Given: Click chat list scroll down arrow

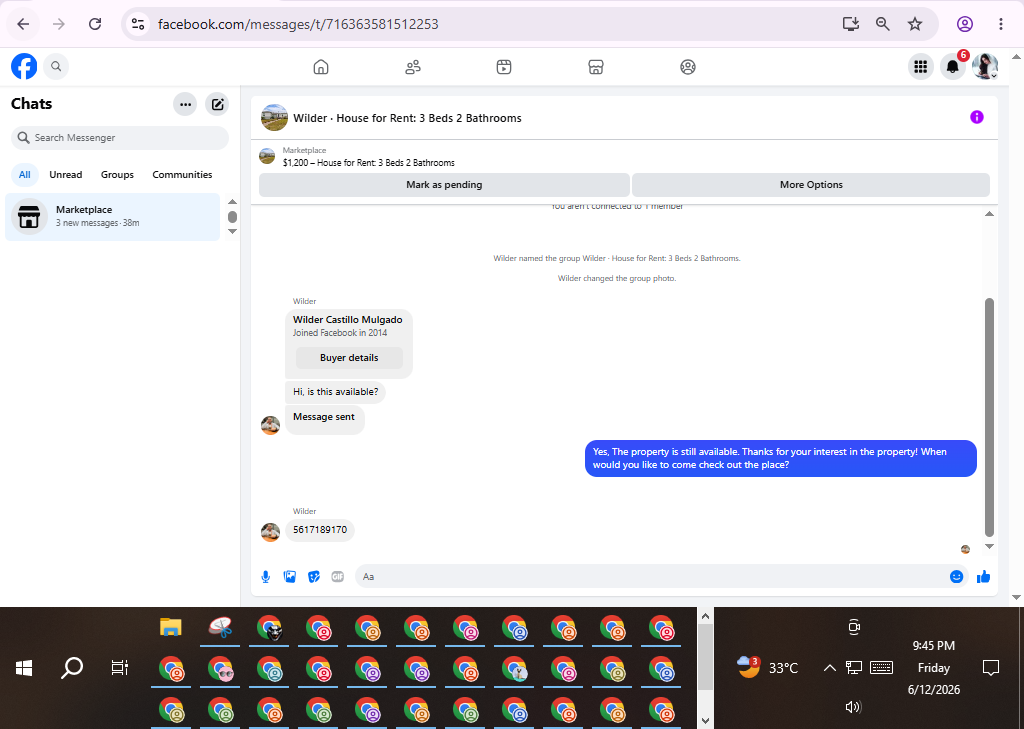Looking at the screenshot, I should tap(232, 231).
